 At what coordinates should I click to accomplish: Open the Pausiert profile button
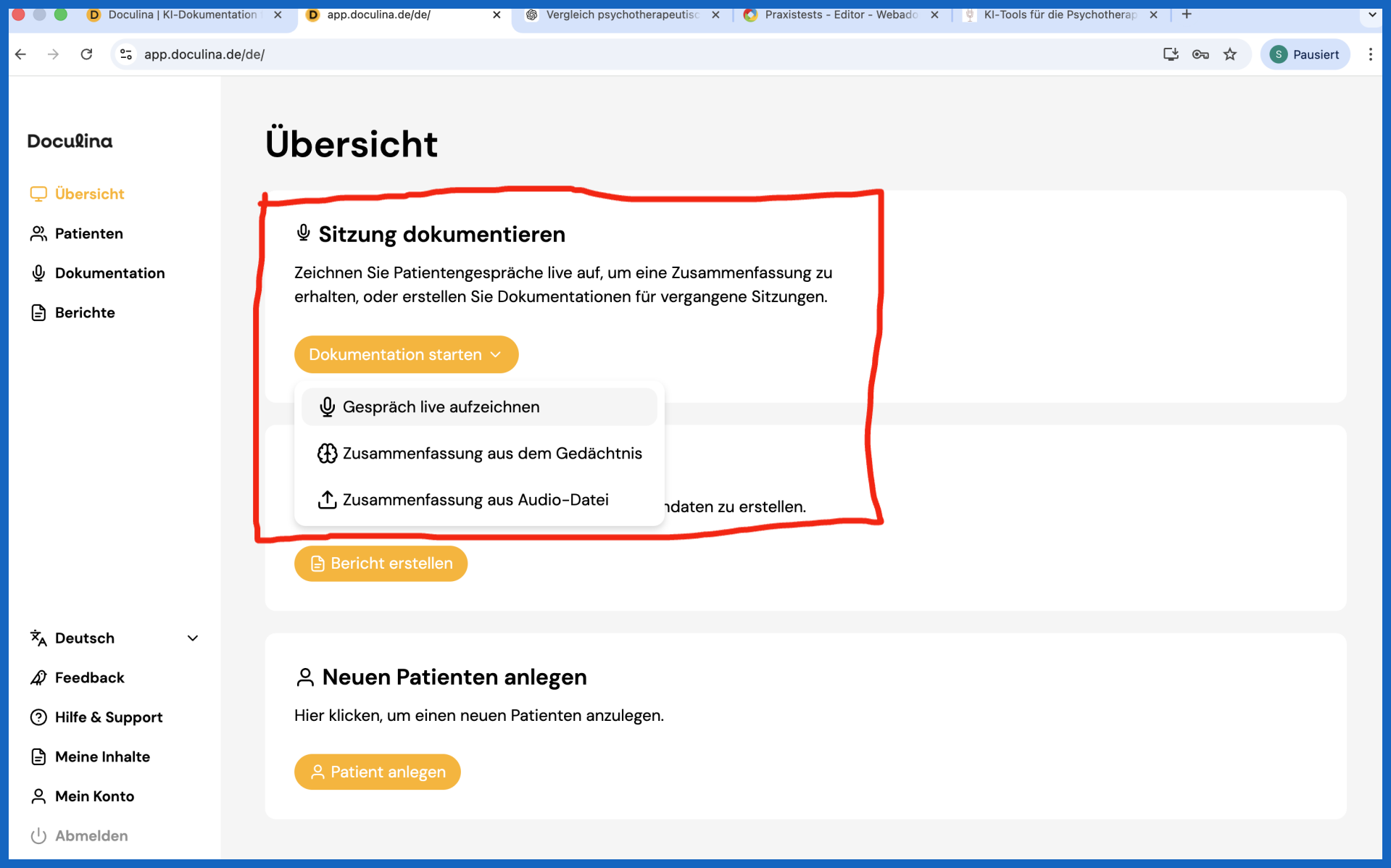(1305, 54)
